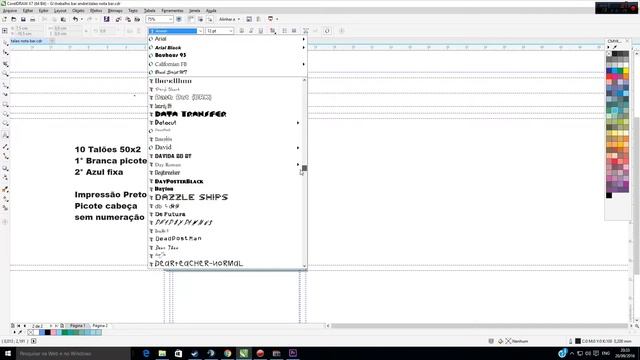Select the Text tool
This screenshot has height=360, width=640.
(5, 135)
